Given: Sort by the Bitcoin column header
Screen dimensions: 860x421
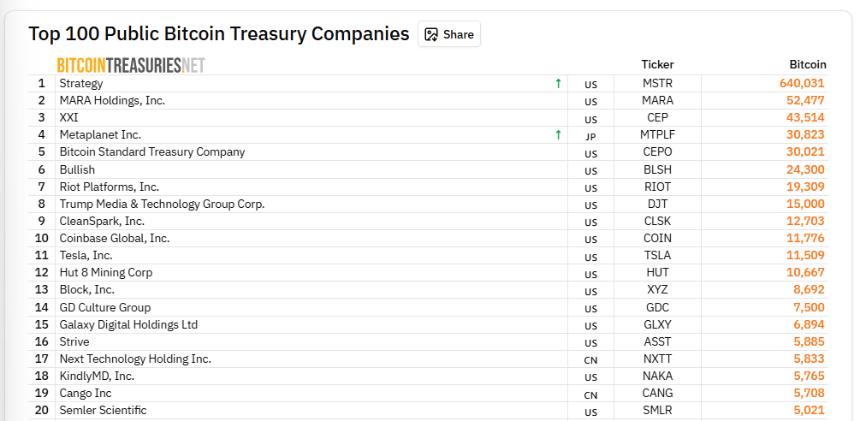Looking at the screenshot, I should click(x=807, y=65).
